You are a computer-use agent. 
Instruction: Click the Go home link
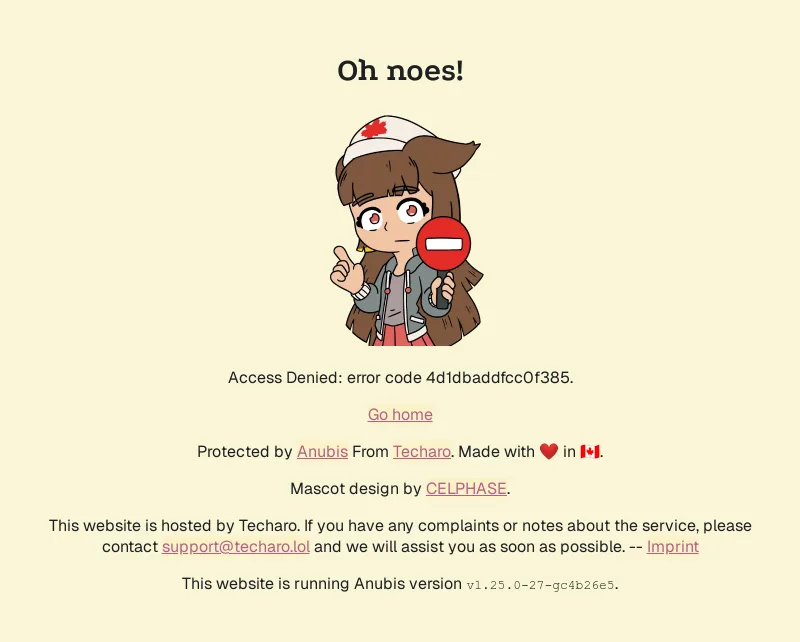point(400,414)
